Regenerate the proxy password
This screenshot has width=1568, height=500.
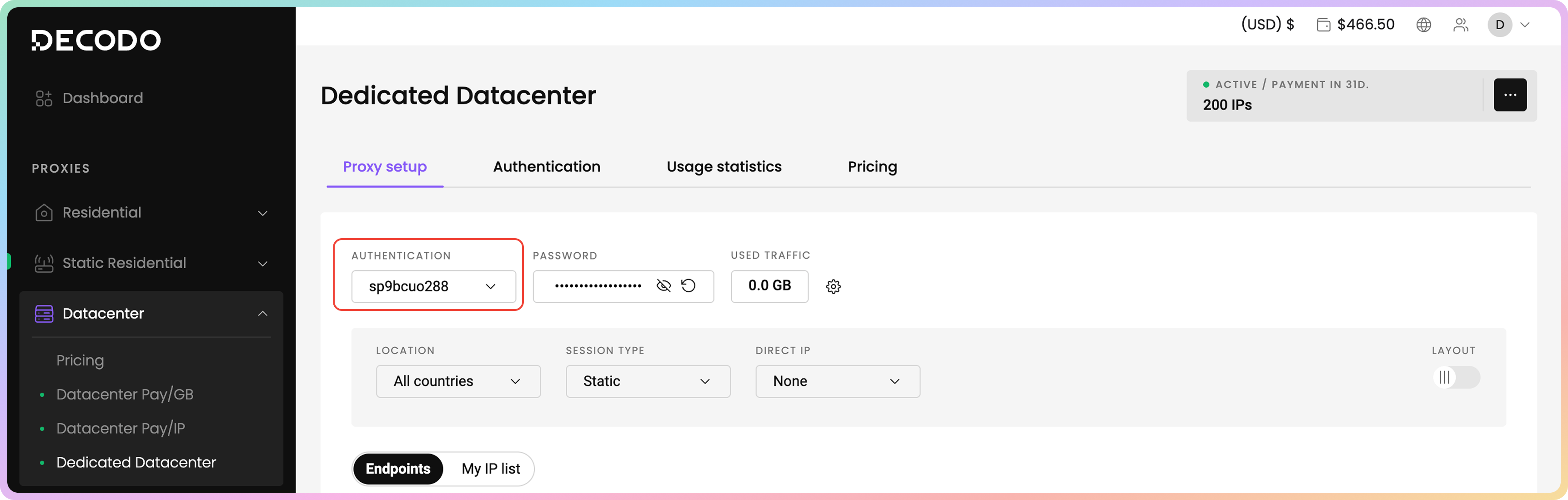click(688, 286)
